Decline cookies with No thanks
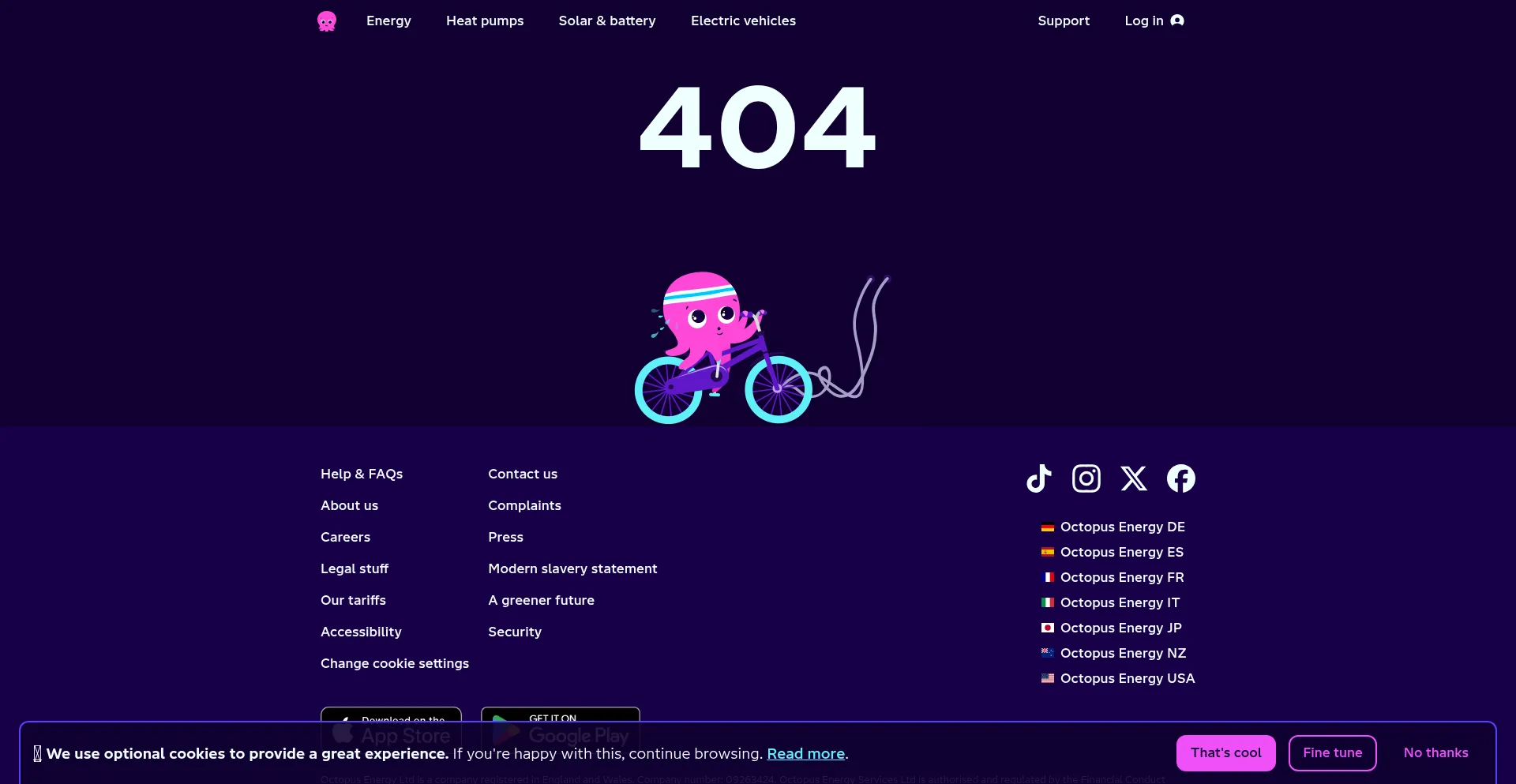Viewport: 1516px width, 784px height. click(1436, 753)
